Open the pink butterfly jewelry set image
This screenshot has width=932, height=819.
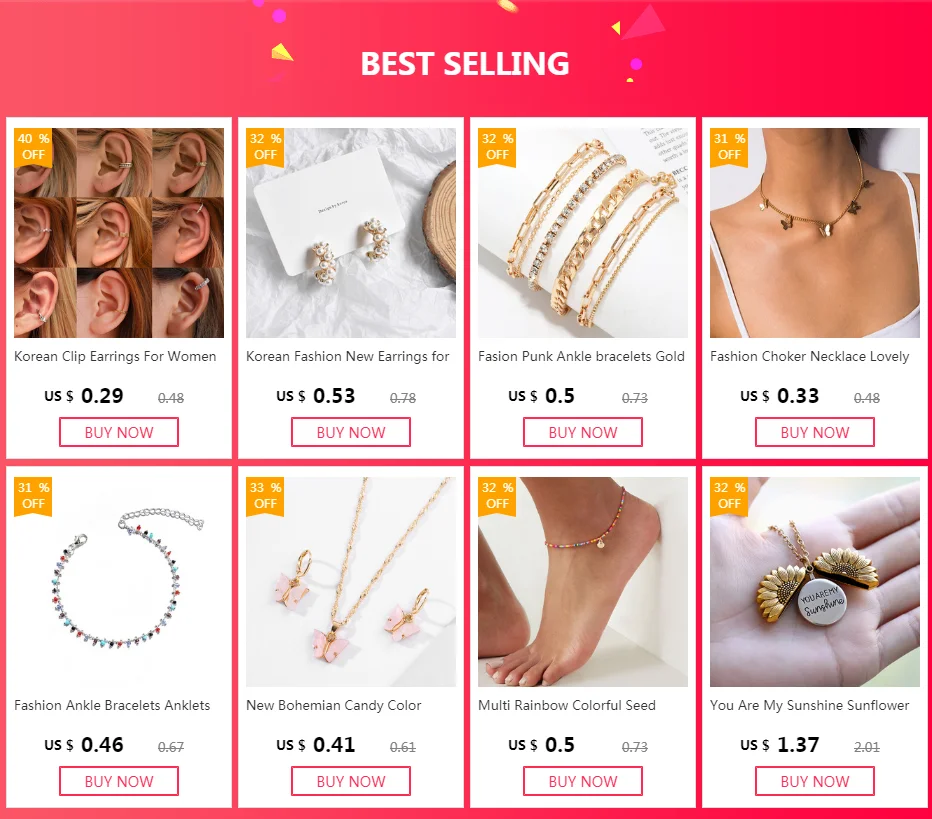pyautogui.click(x=351, y=582)
